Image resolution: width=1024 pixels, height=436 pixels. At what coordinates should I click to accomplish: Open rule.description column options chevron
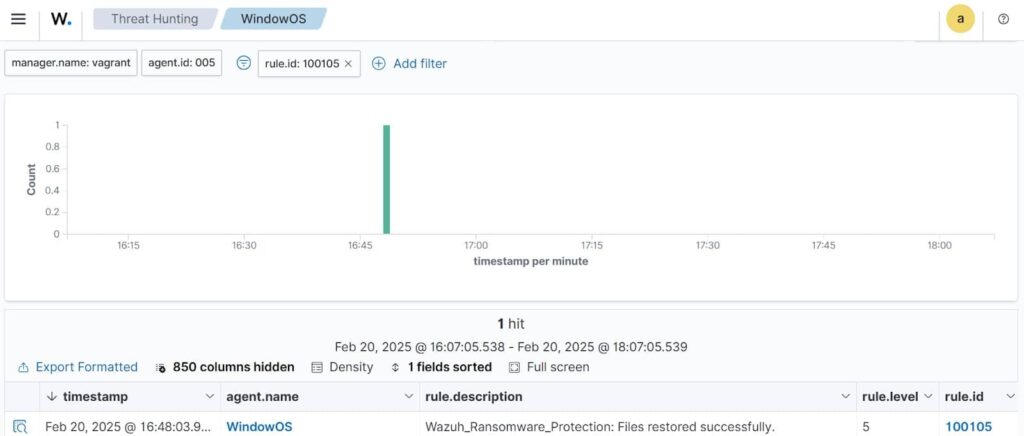tap(846, 396)
